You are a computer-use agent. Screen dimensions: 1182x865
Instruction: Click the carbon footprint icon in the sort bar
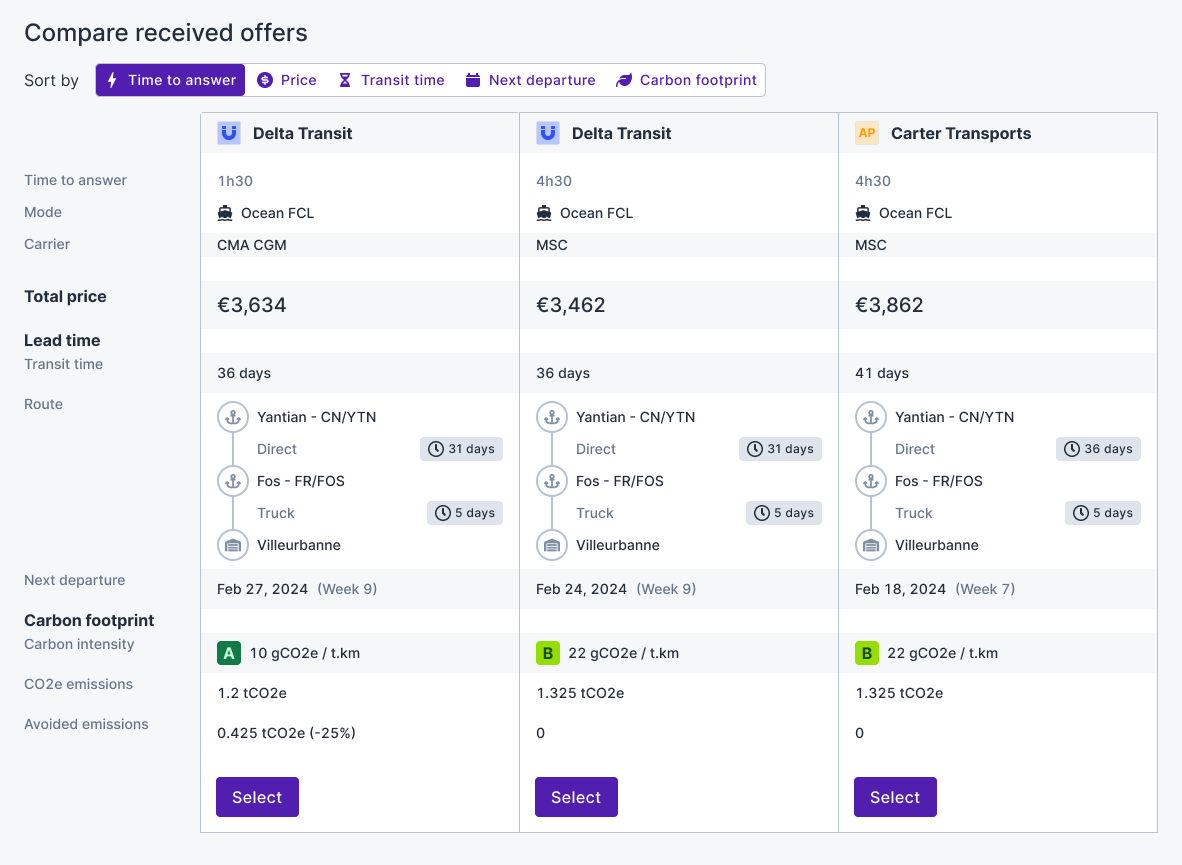(x=626, y=80)
